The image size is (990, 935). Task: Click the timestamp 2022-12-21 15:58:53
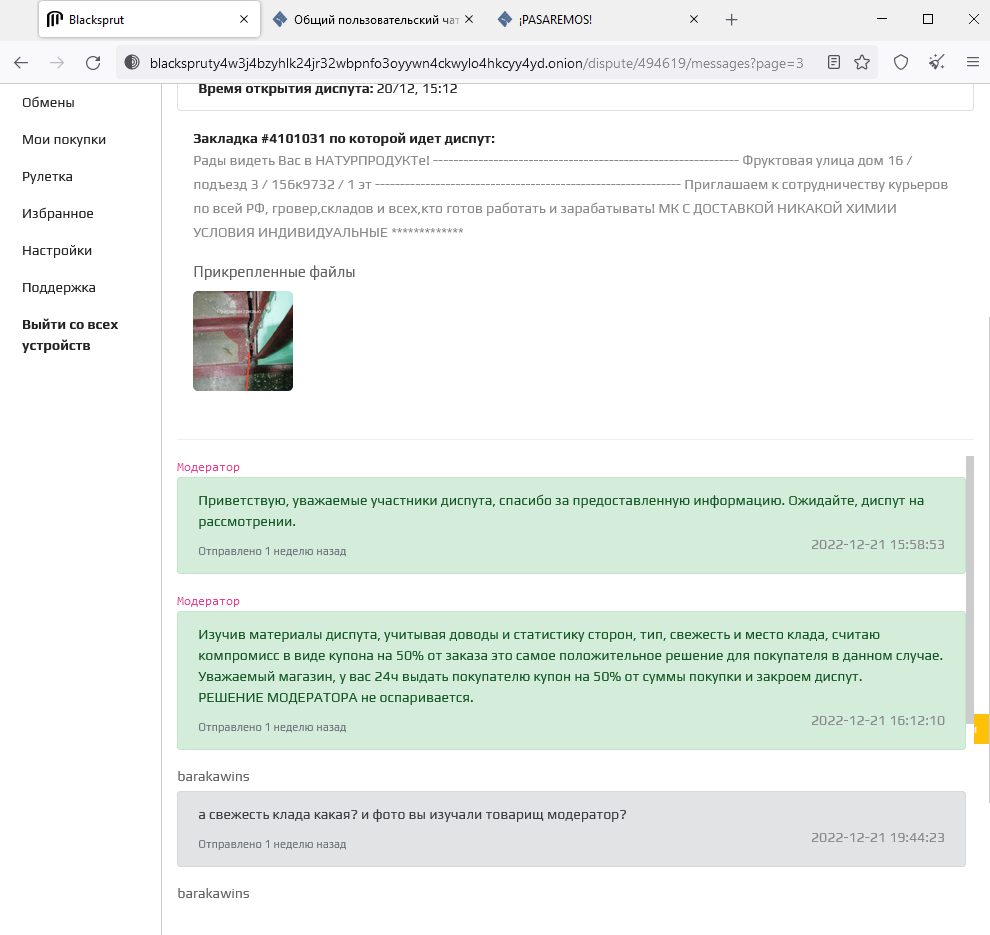(878, 544)
